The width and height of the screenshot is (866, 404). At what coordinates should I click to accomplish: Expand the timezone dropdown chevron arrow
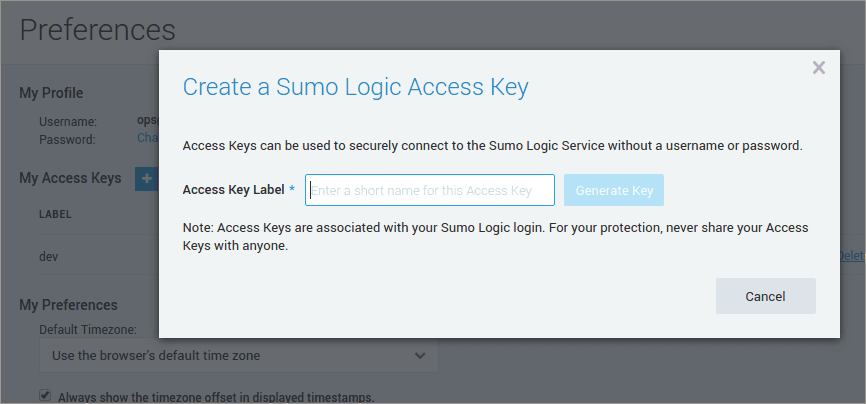[x=420, y=355]
